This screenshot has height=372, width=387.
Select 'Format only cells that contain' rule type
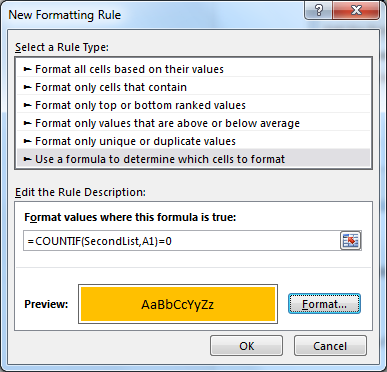coord(193,87)
